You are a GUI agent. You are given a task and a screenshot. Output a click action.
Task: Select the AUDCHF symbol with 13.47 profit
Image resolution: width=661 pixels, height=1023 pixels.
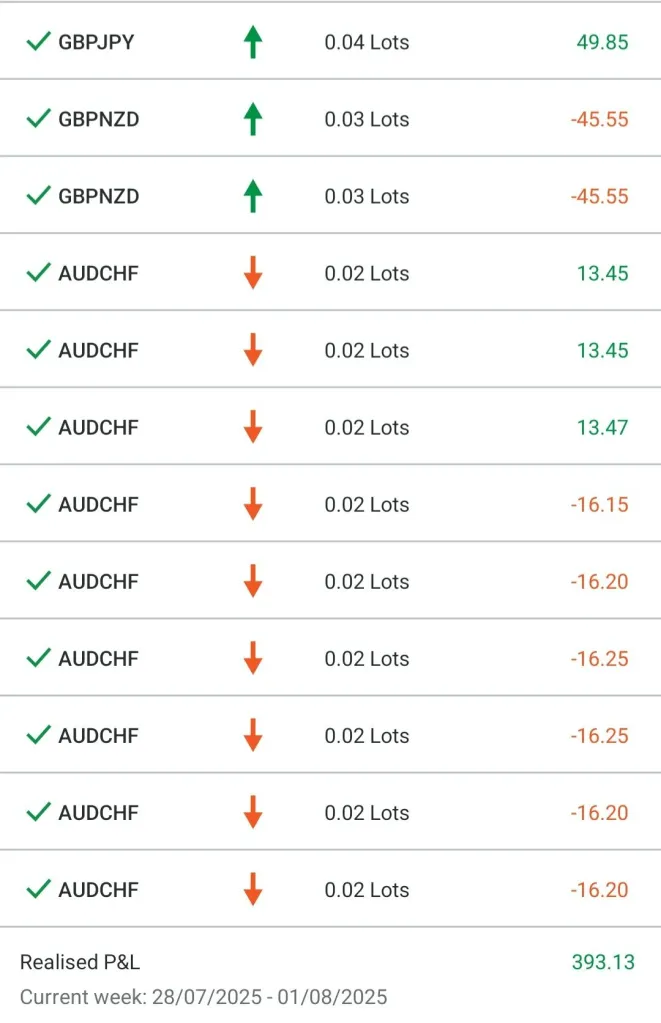[98, 427]
